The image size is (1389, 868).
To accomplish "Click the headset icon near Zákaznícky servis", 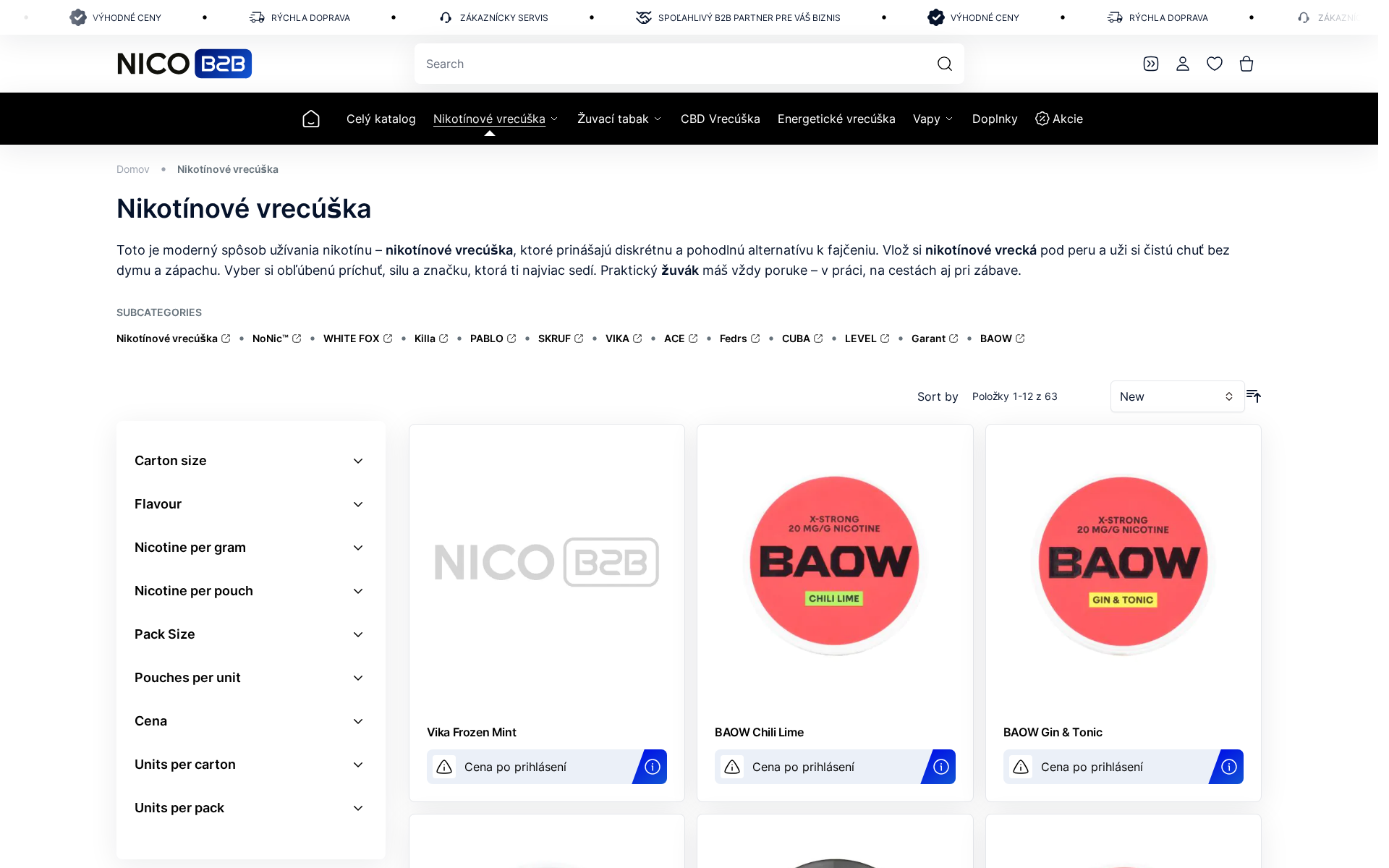I will (x=446, y=17).
